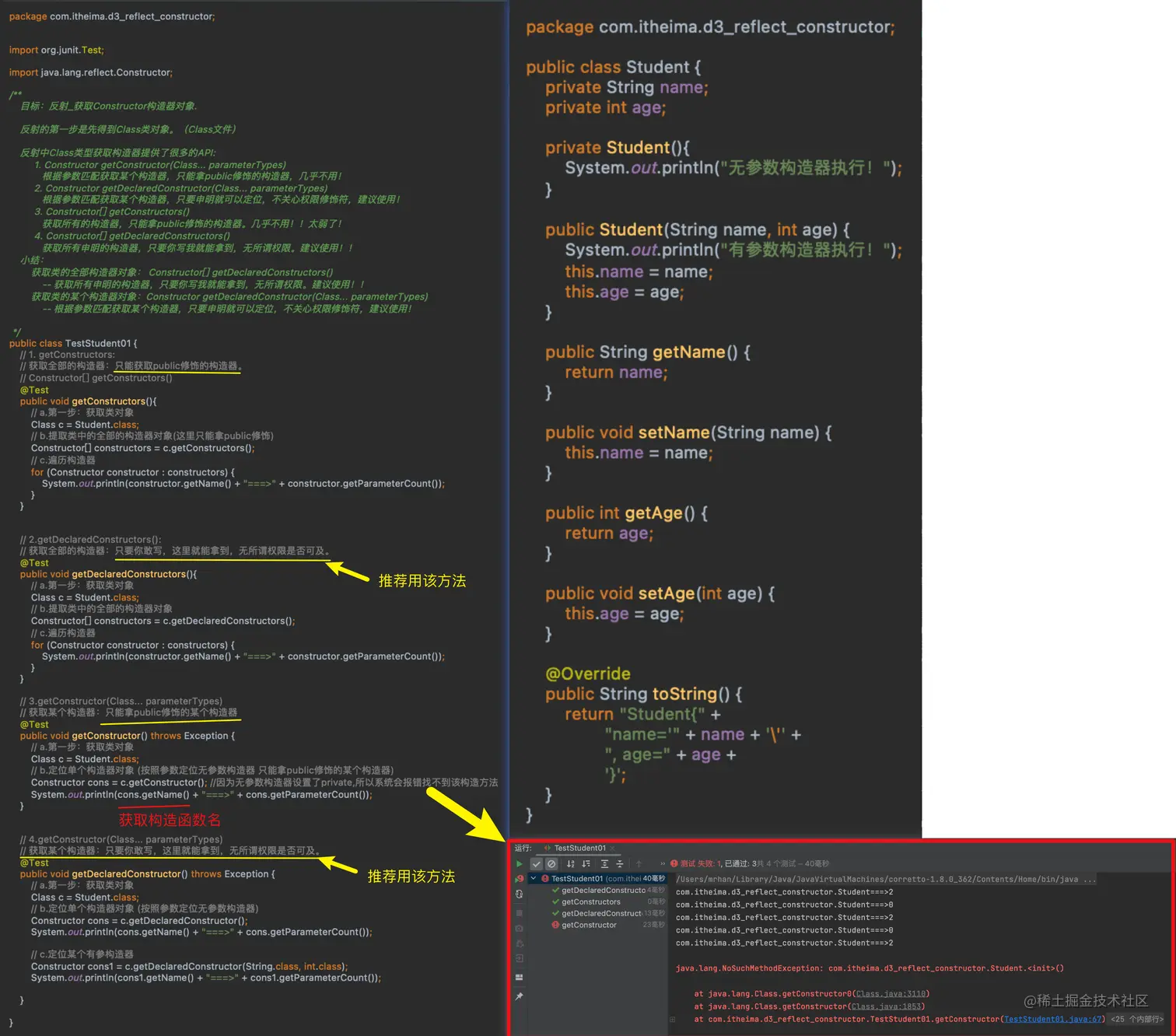Collapse the TestStudent01 test tree node
This screenshot has height=1036, width=1176.
534,878
